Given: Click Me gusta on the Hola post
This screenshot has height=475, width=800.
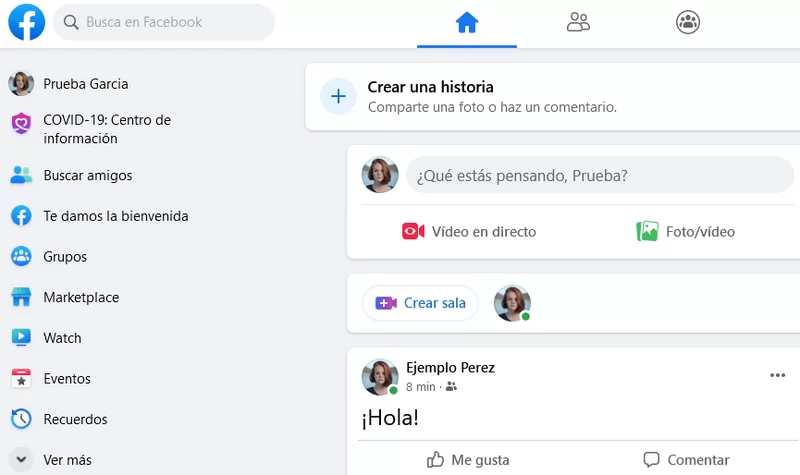Looking at the screenshot, I should [x=468, y=460].
